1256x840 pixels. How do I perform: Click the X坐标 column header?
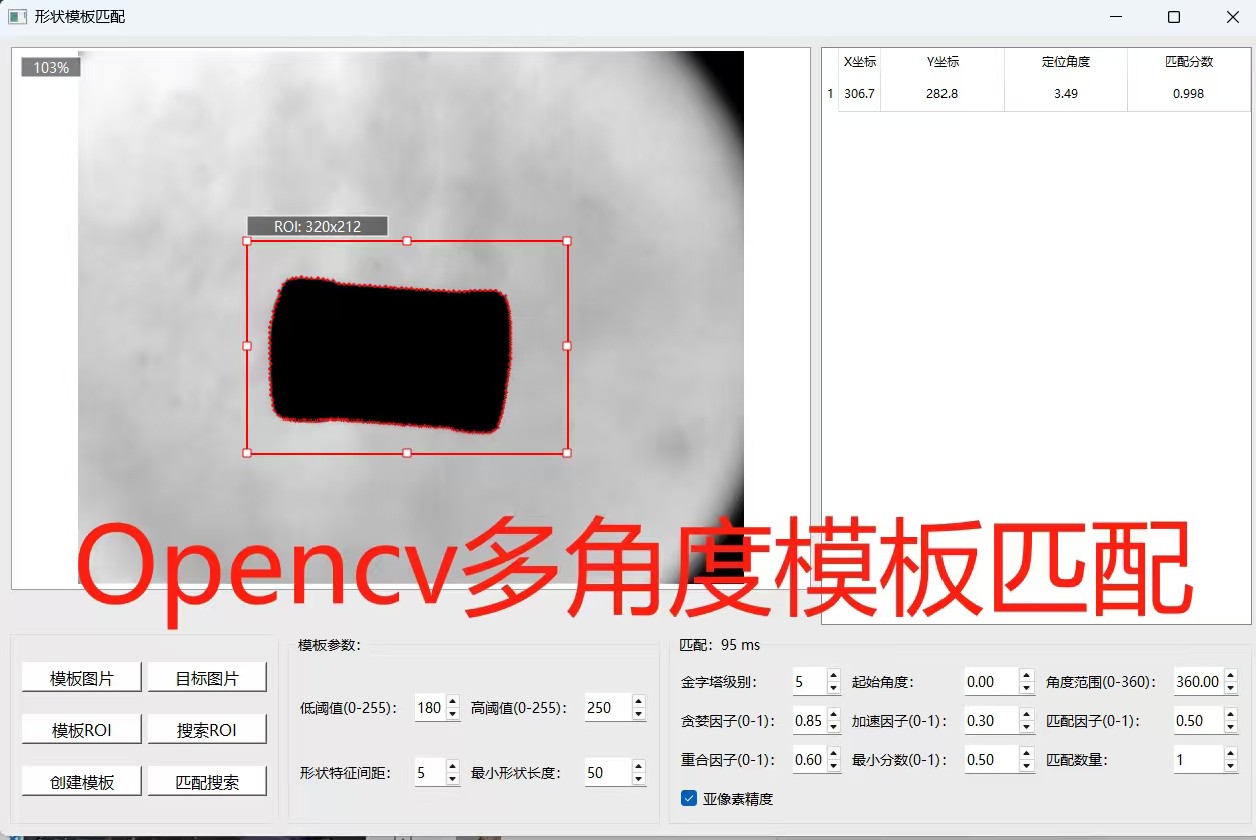[860, 62]
